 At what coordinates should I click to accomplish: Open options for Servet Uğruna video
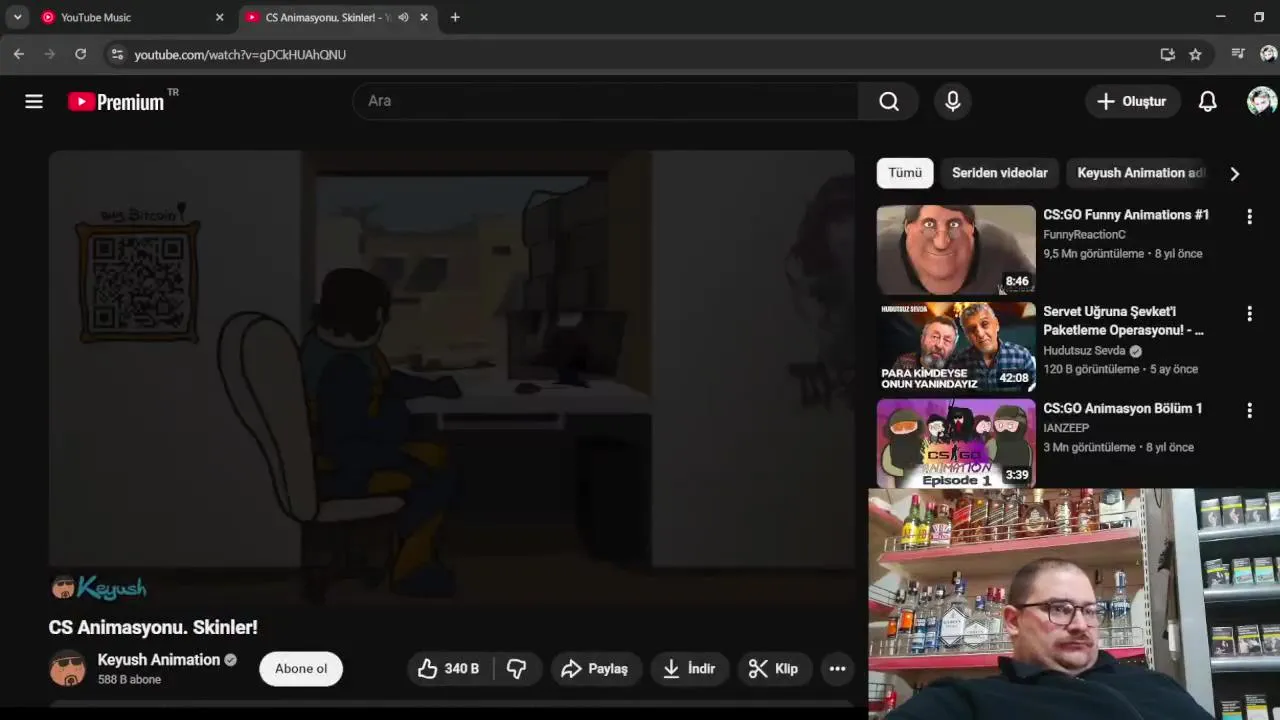pyautogui.click(x=1249, y=313)
